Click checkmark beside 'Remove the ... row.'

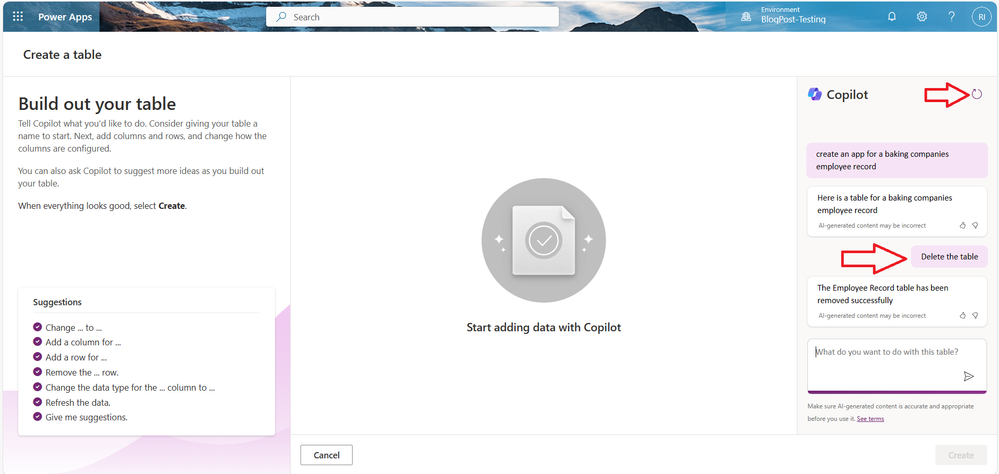(x=37, y=372)
